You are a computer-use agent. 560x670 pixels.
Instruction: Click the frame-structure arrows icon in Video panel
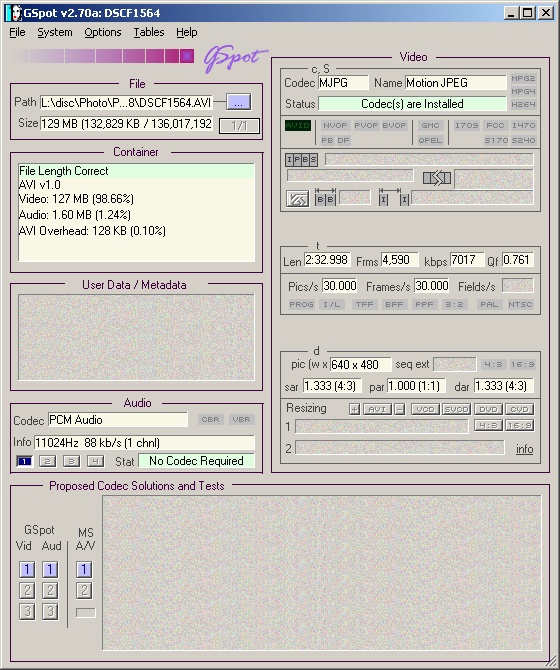[437, 178]
